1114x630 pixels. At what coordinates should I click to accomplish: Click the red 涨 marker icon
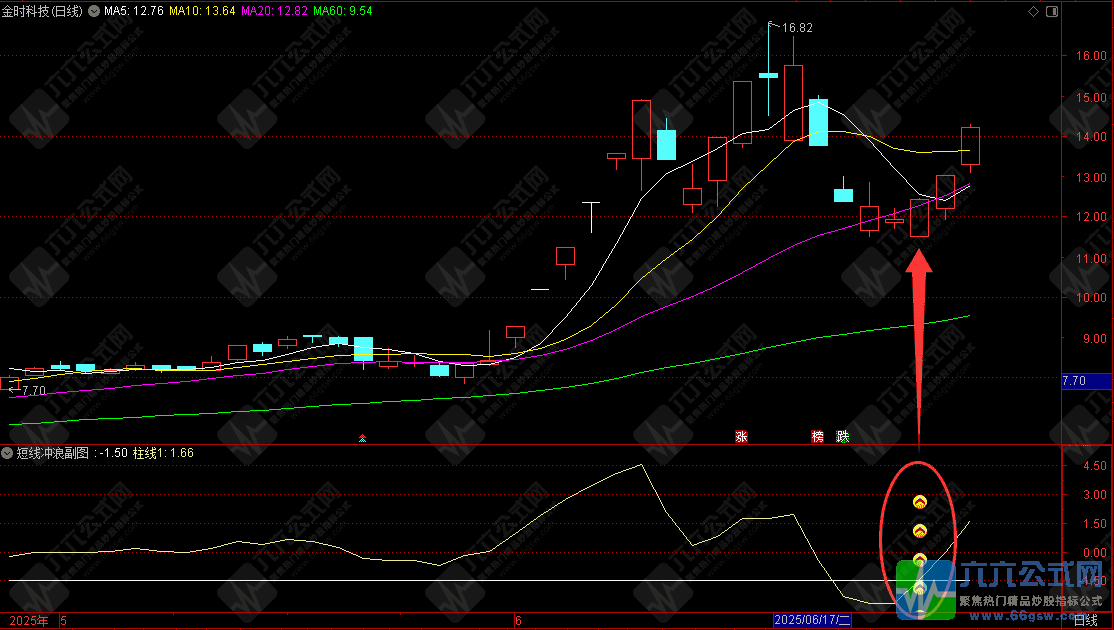pos(742,437)
